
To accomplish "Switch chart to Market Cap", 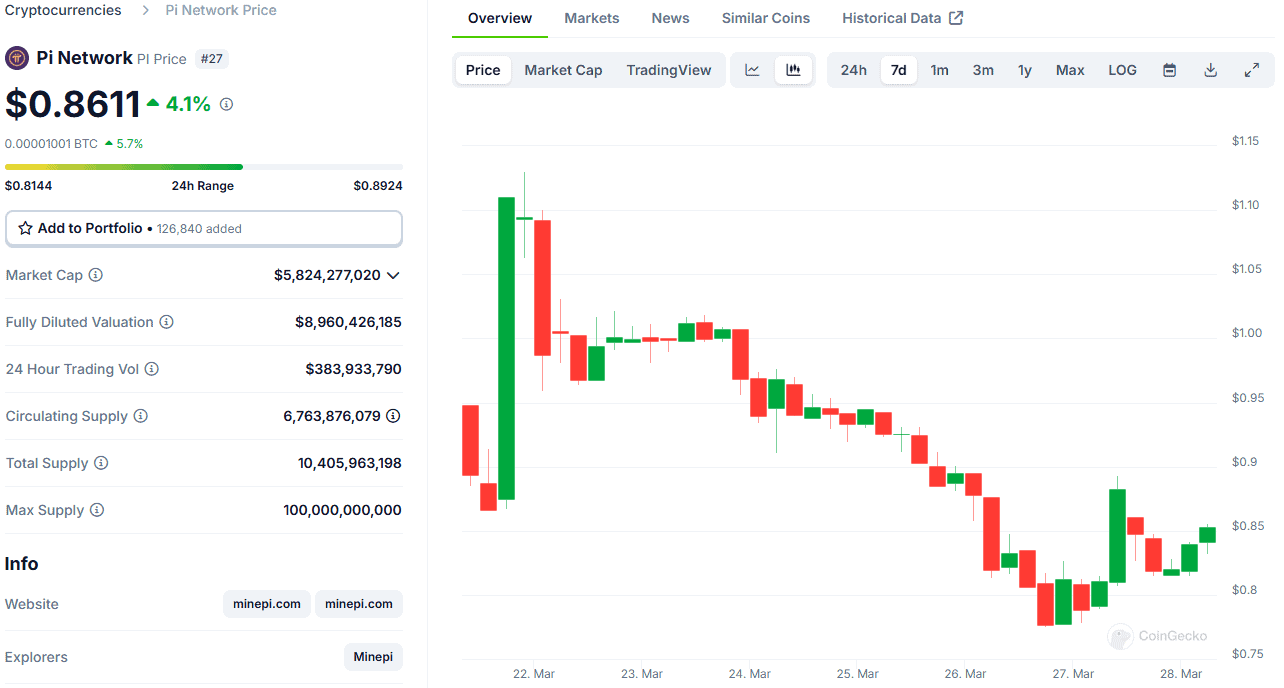I will tap(563, 70).
